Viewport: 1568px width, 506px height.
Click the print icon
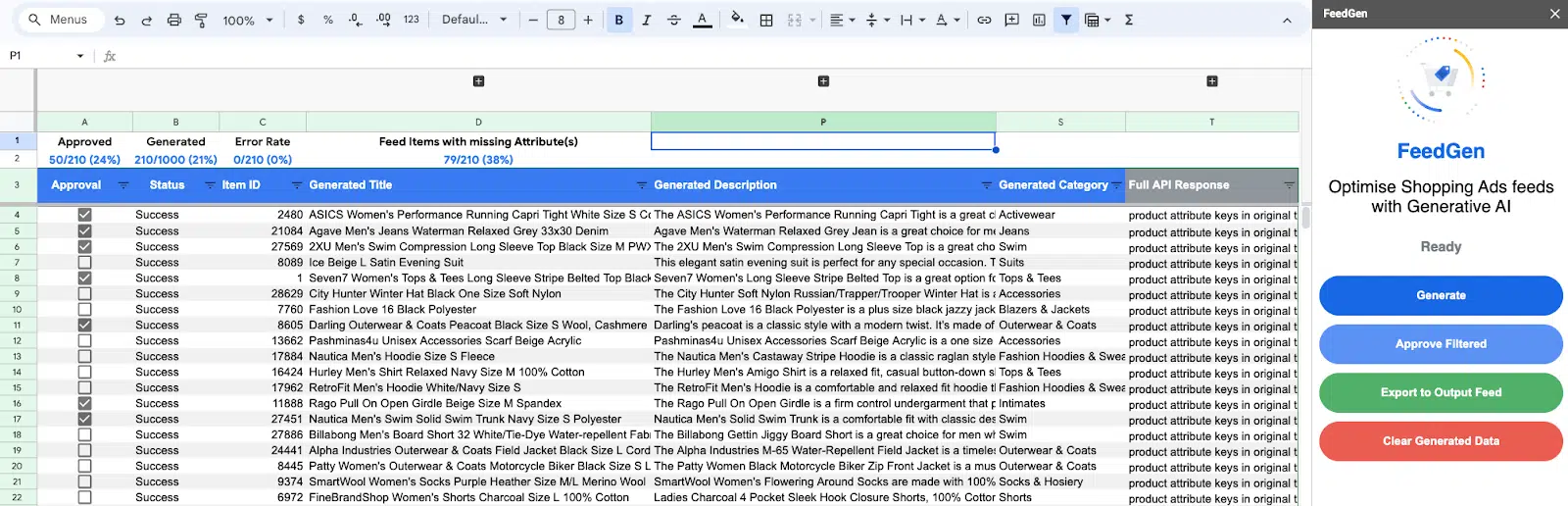[x=174, y=20]
